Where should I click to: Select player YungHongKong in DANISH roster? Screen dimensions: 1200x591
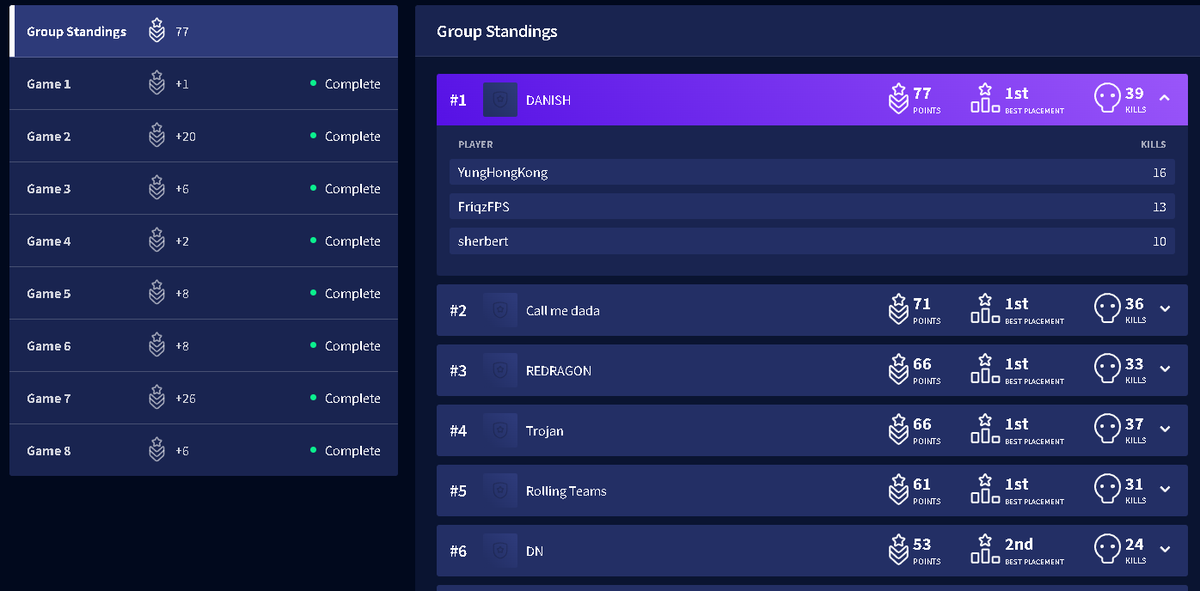coord(812,172)
